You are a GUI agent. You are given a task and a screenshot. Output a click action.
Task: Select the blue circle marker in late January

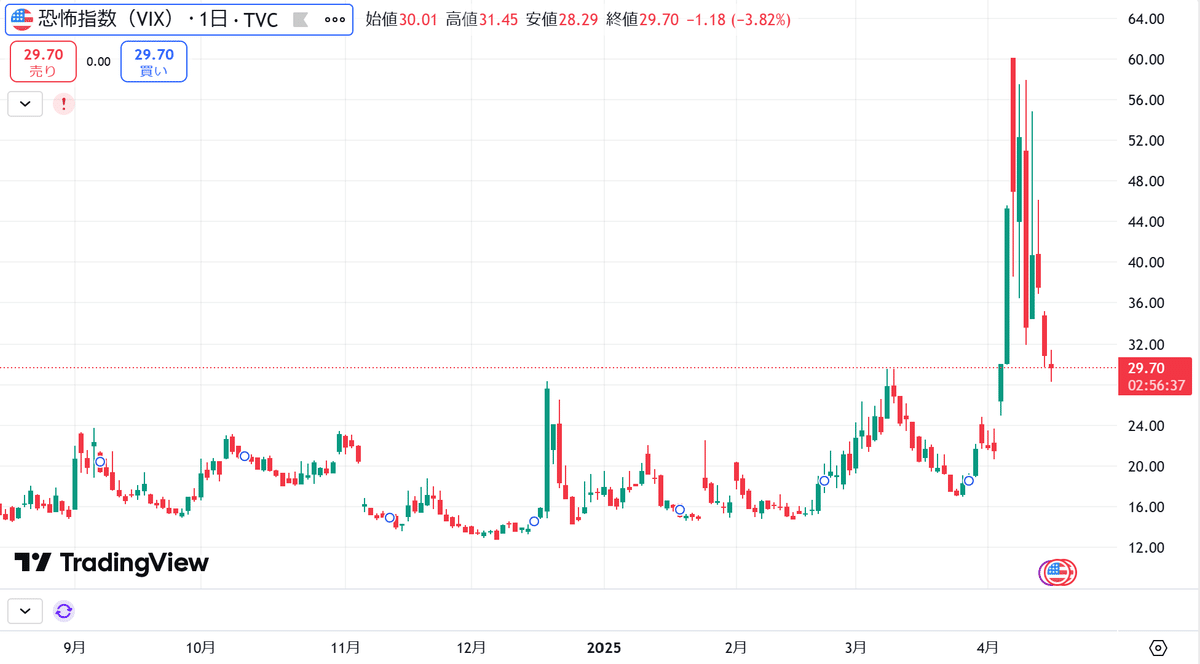tap(680, 510)
